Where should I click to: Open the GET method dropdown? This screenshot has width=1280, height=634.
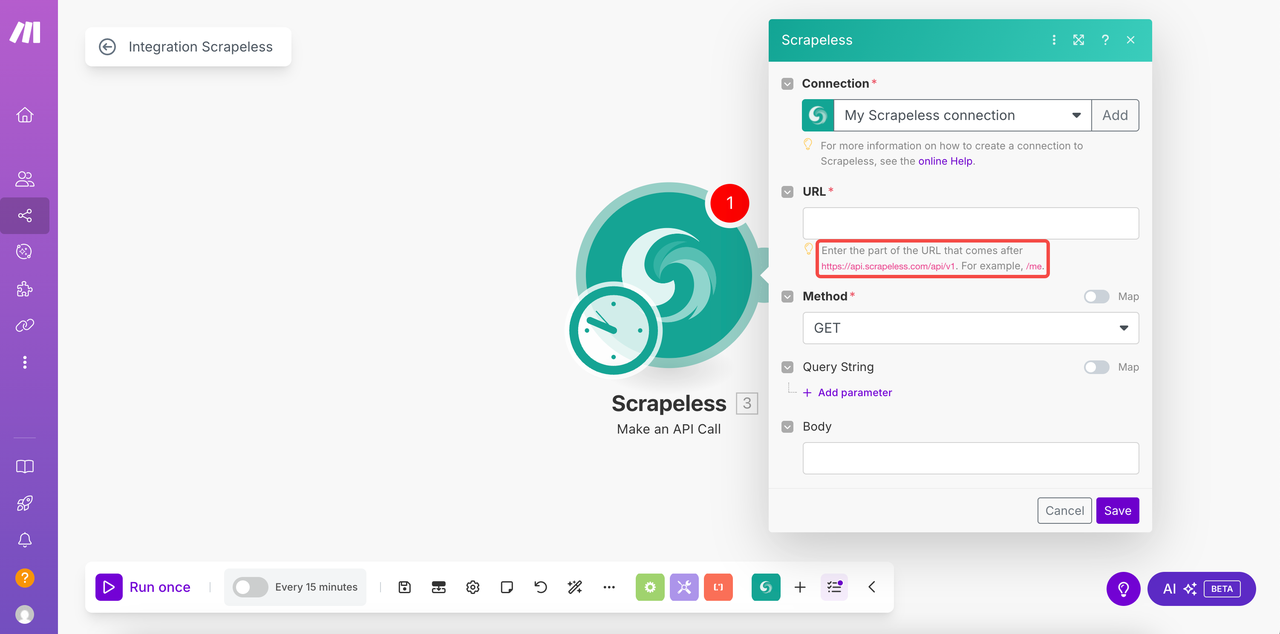tap(971, 328)
